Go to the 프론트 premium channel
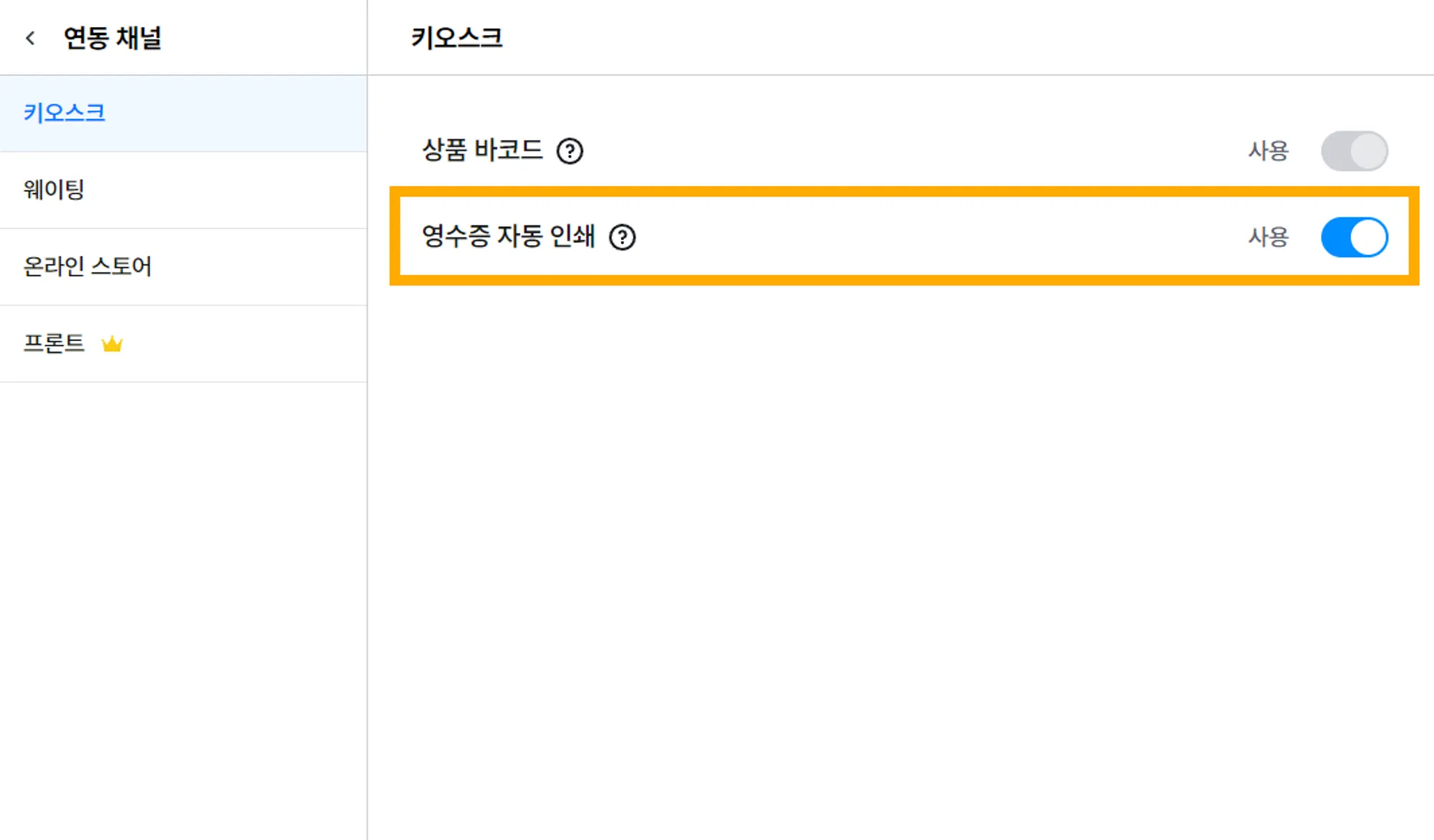Image resolution: width=1434 pixels, height=840 pixels. [x=54, y=343]
